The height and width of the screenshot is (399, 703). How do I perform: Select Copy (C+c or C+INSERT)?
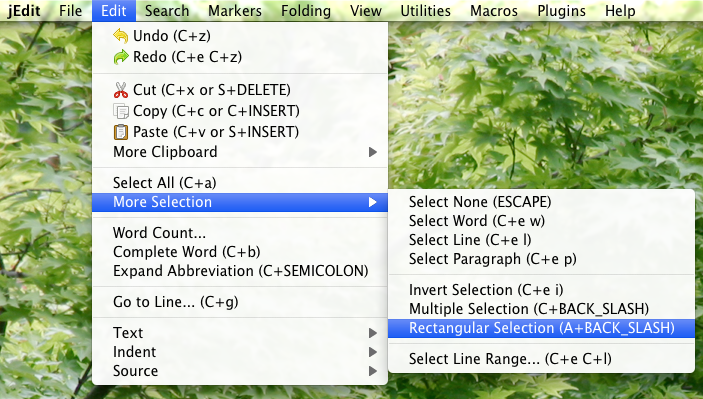point(240,111)
